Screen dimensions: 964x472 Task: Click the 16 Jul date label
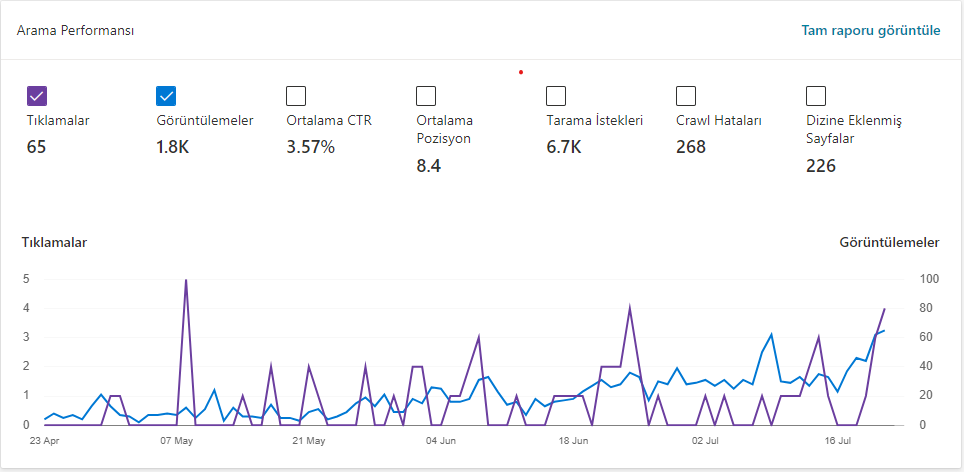tap(835, 441)
